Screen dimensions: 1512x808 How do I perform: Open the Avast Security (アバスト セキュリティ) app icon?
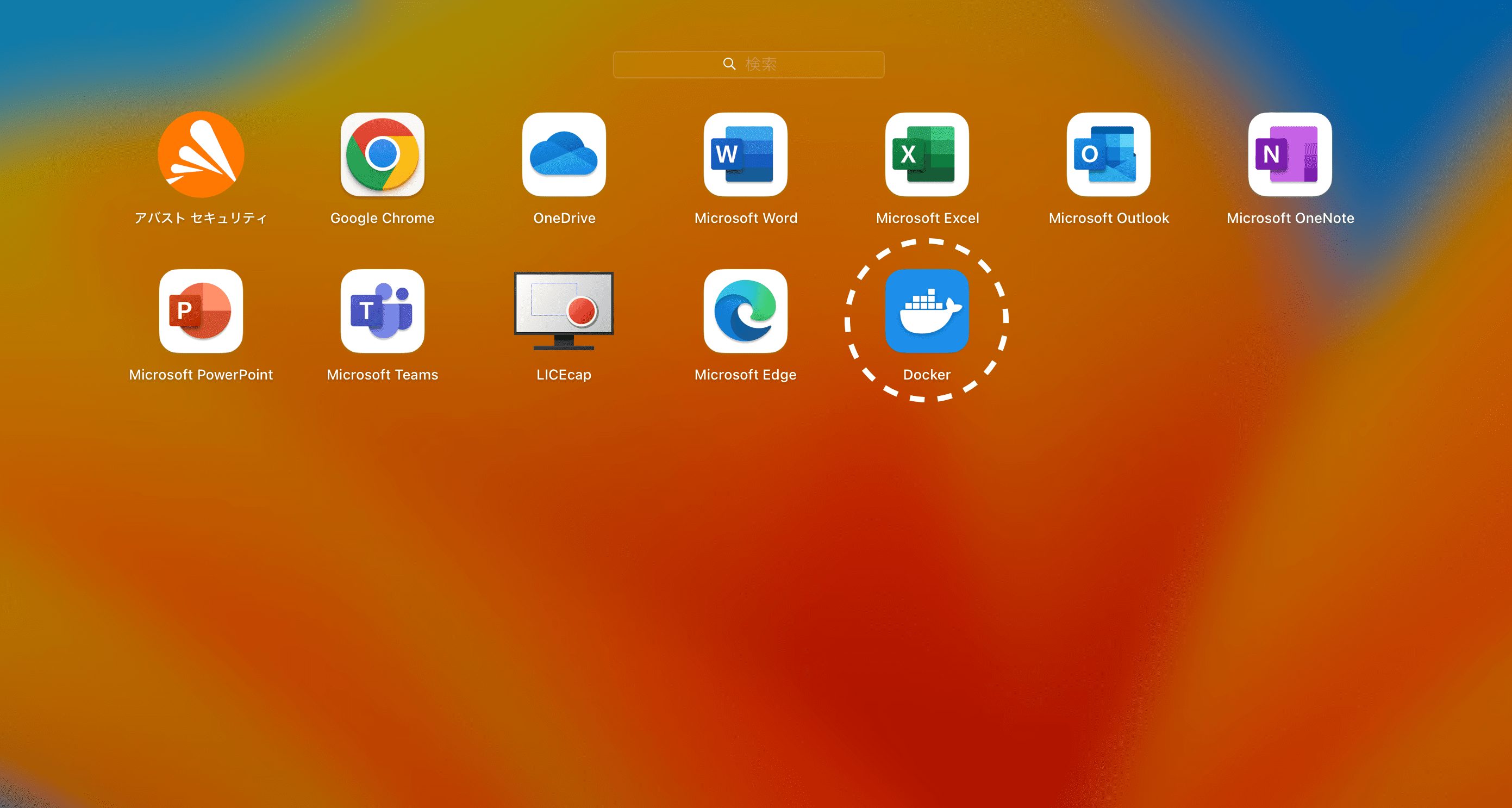pos(201,154)
